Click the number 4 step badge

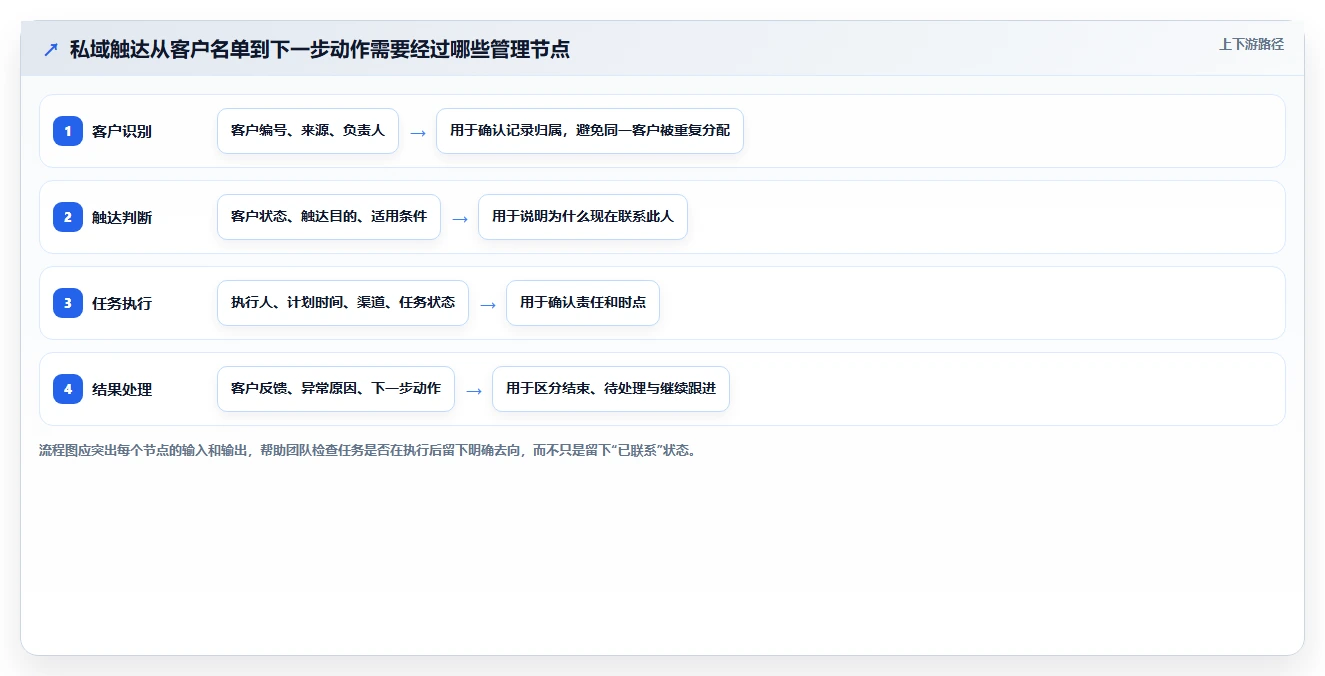coord(68,389)
